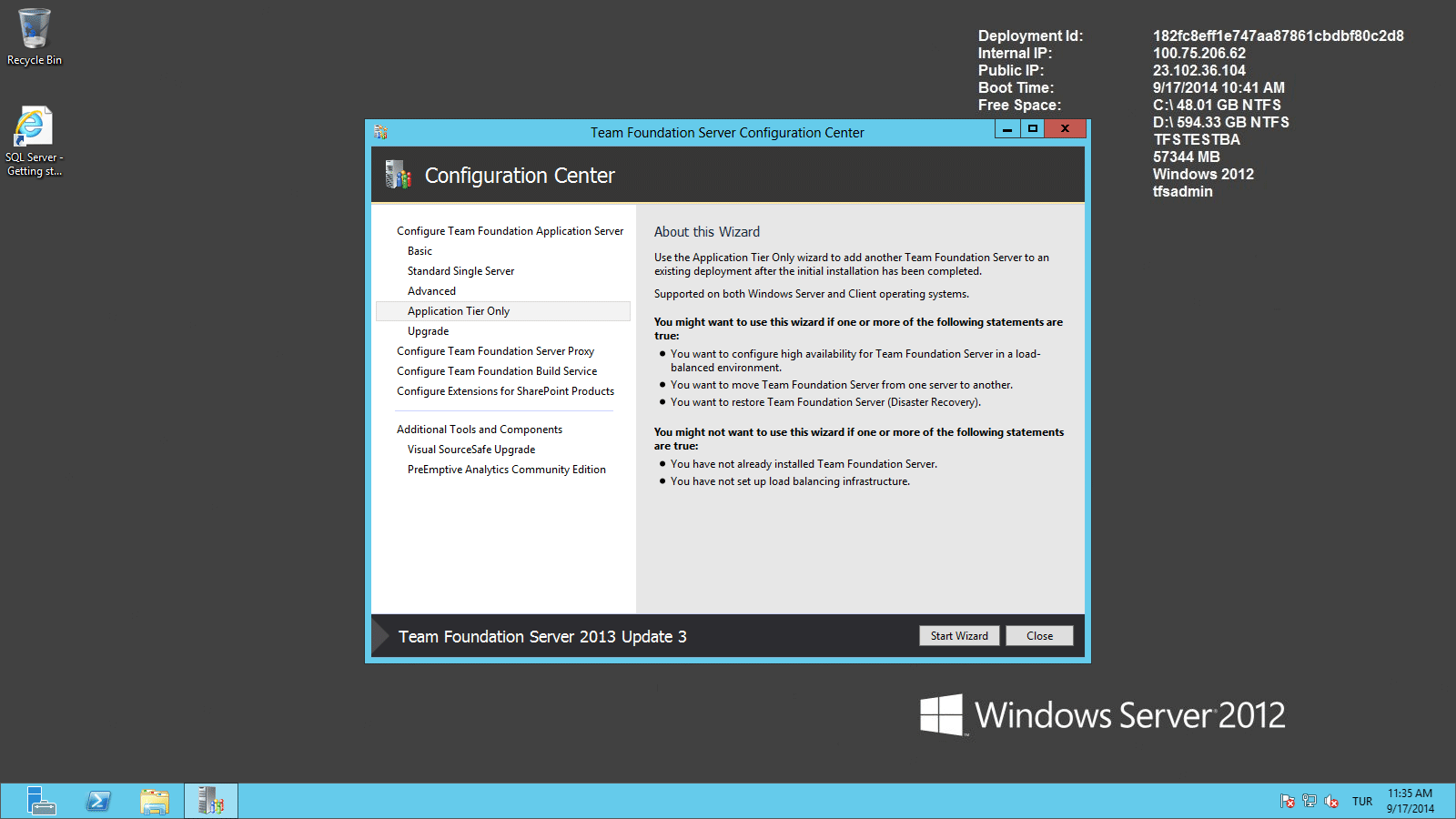Select PreEmptive Analytics Community Edition
This screenshot has height=819, width=1456.
[506, 469]
